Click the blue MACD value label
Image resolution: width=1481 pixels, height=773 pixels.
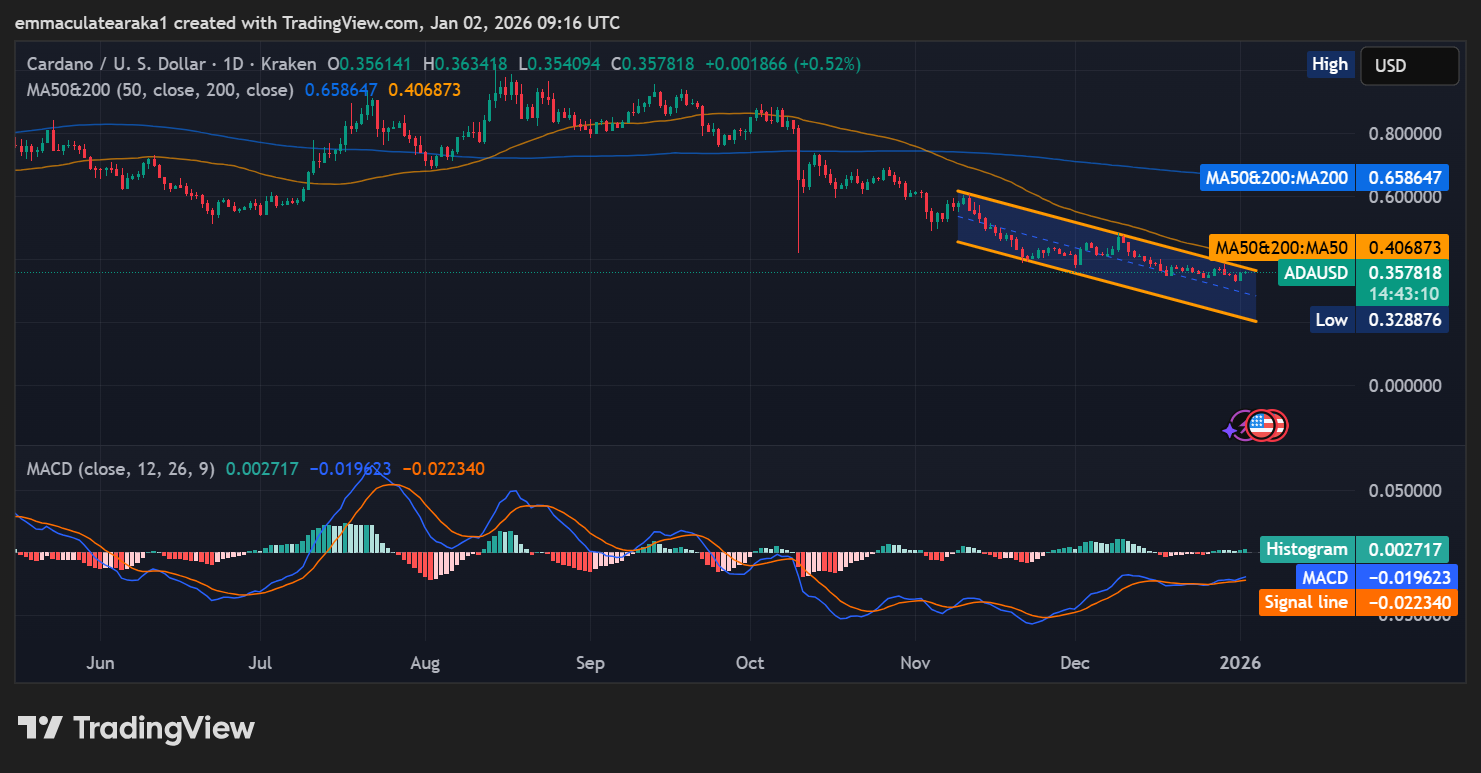[x=1376, y=577]
